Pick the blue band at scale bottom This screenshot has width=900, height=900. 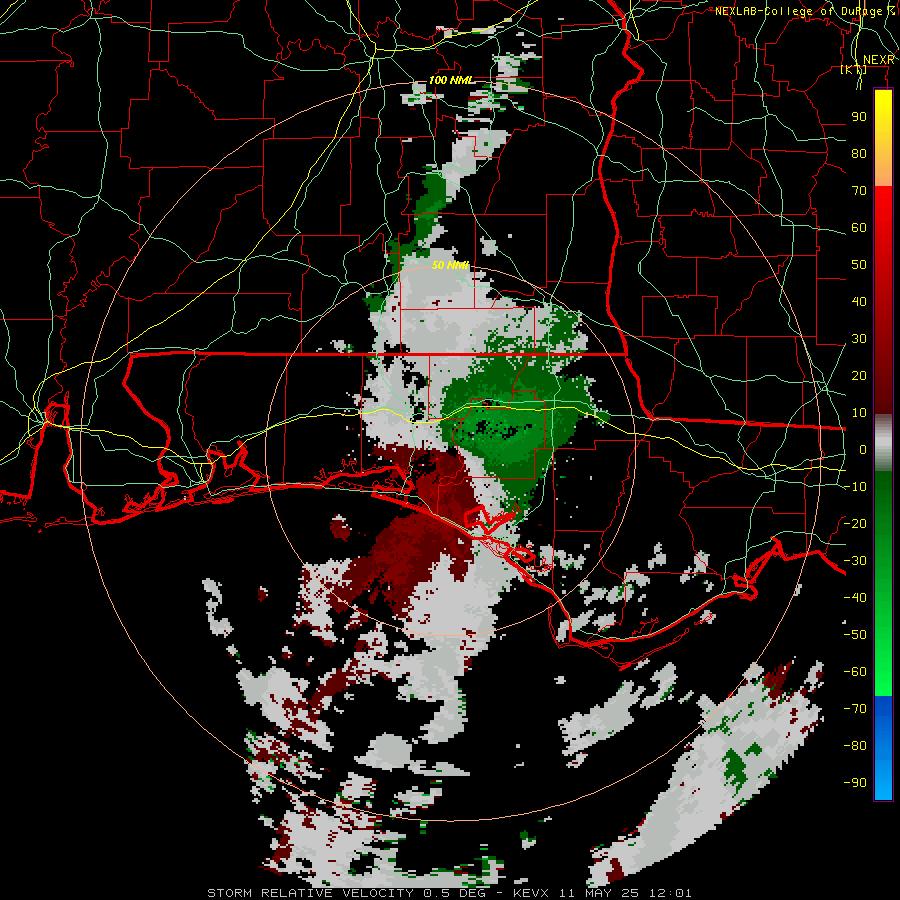[883, 748]
